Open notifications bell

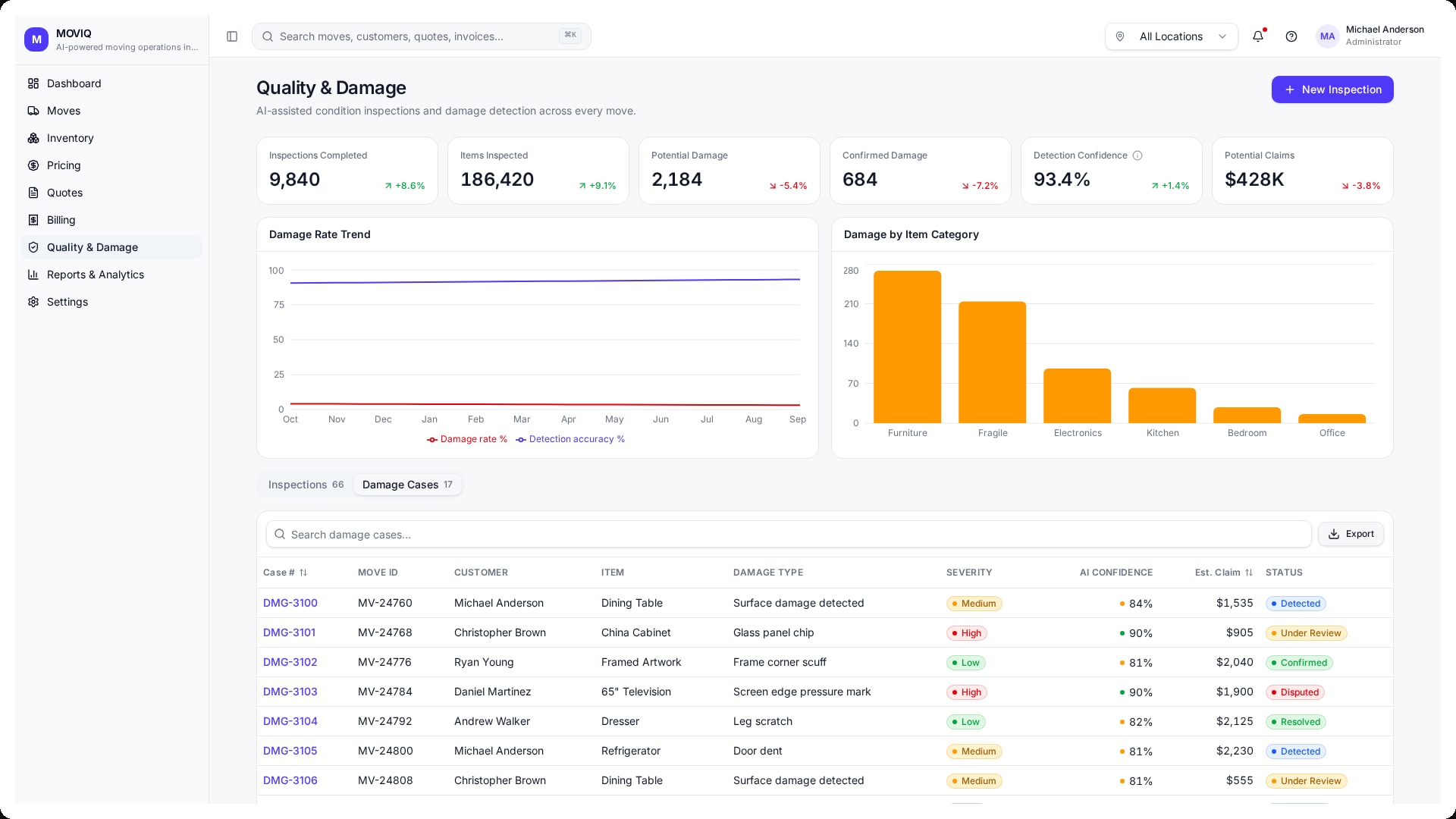(x=1258, y=36)
